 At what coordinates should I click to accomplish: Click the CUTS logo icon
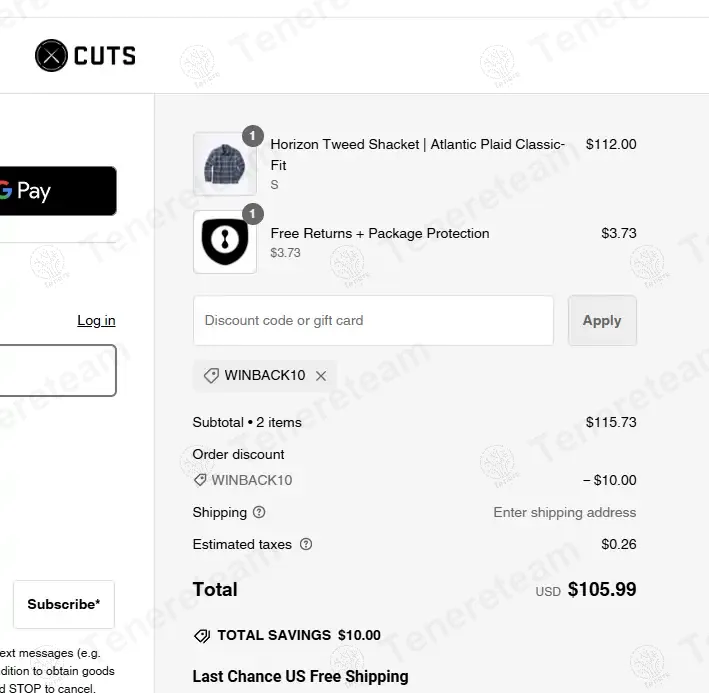(51, 56)
